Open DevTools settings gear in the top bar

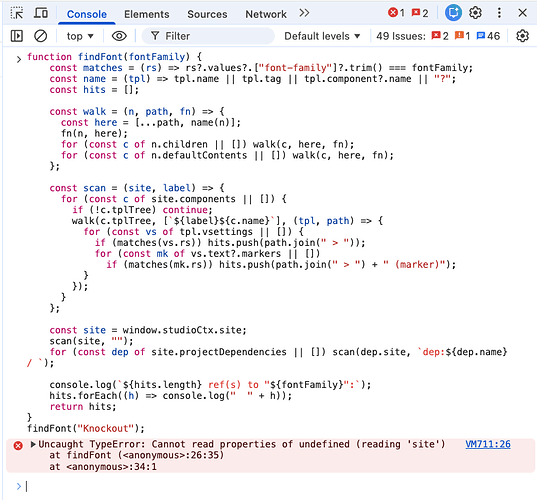pos(475,13)
